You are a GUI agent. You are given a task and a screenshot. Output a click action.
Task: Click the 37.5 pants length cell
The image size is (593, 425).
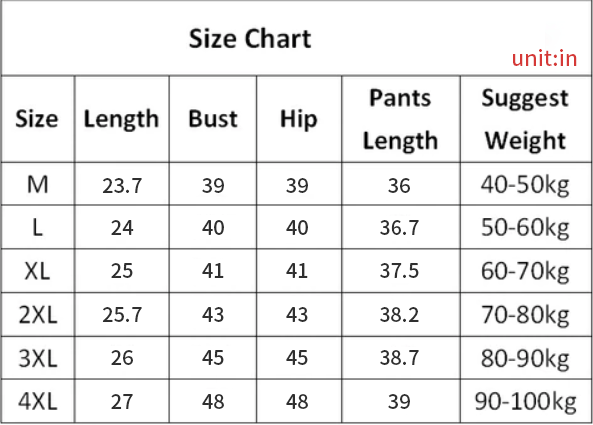point(399,271)
